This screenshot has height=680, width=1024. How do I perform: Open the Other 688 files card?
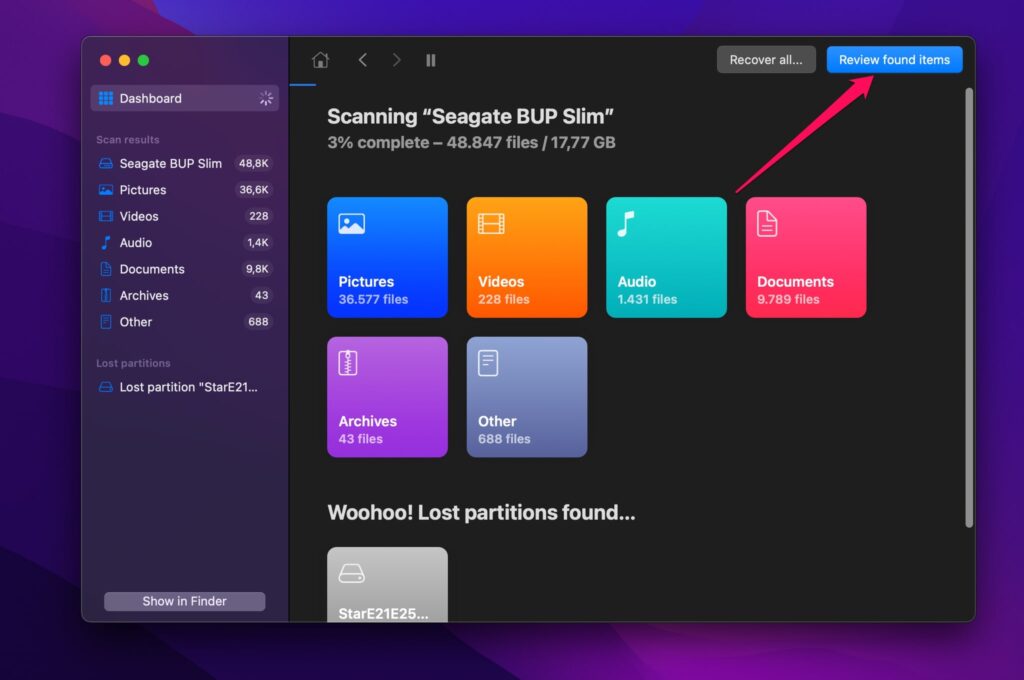pyautogui.click(x=527, y=397)
